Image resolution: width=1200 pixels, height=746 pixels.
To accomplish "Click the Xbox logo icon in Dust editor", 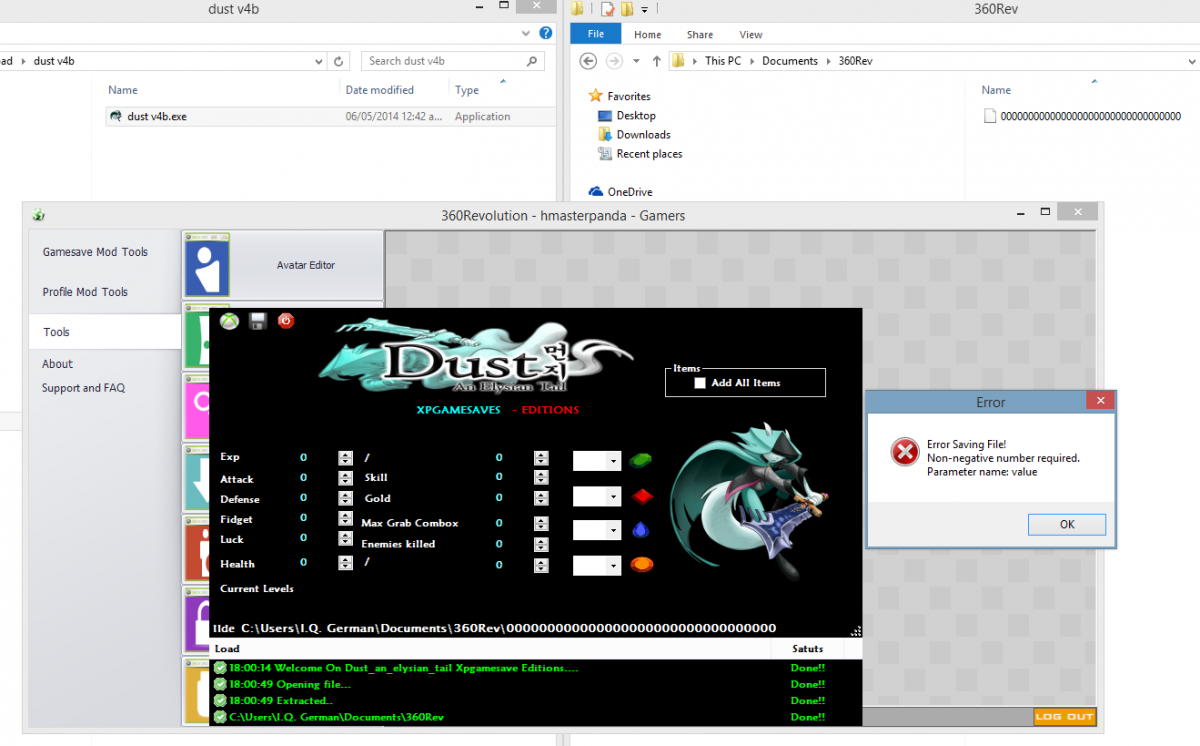I will [x=229, y=321].
